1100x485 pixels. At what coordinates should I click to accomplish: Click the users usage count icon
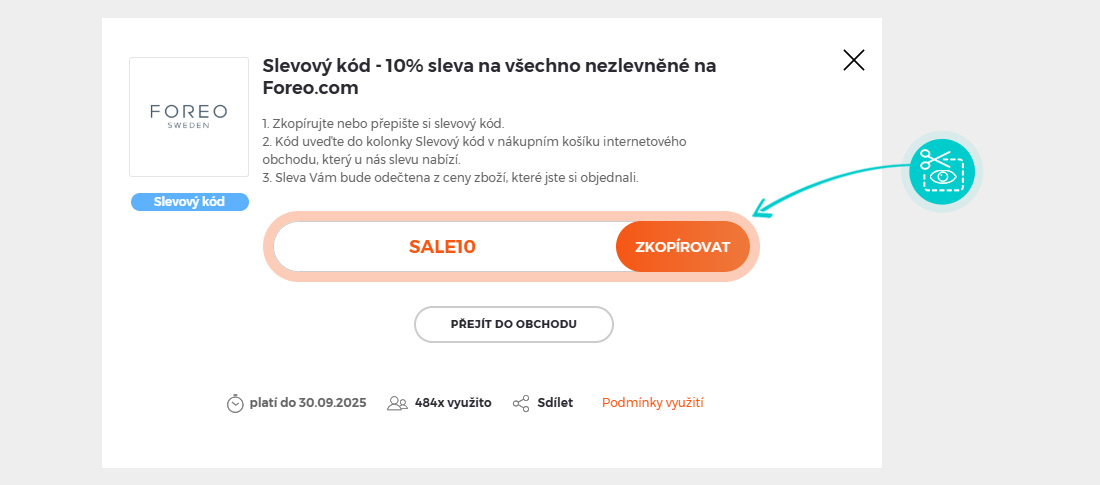[397, 404]
